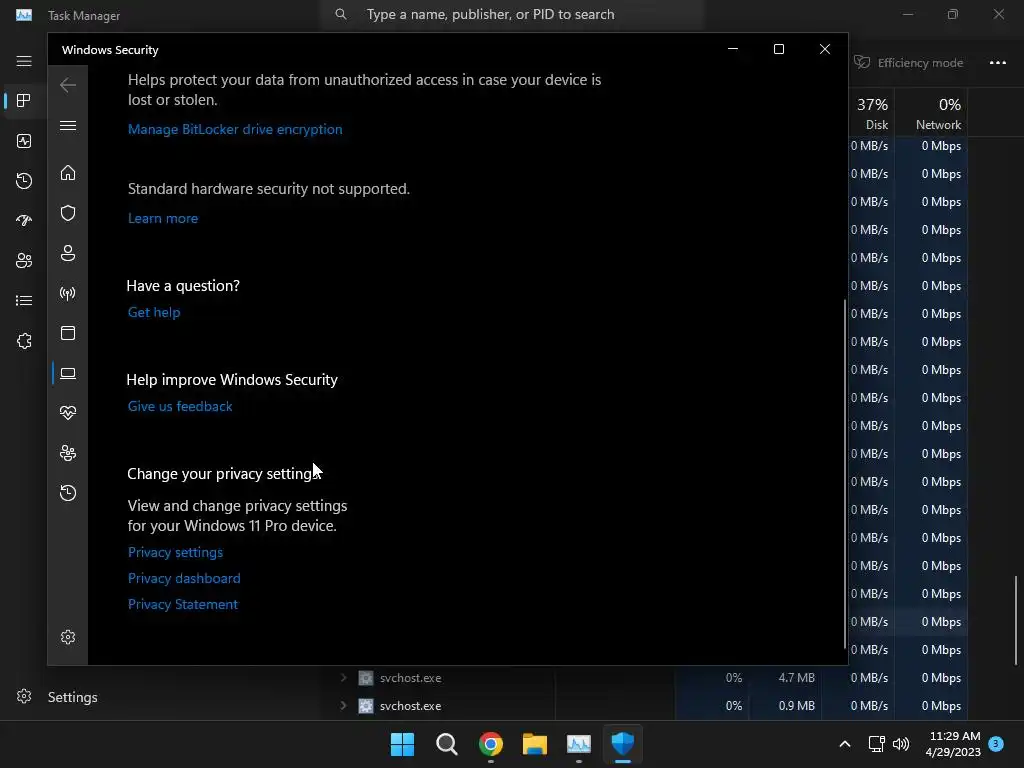This screenshot has width=1024, height=768.
Task: Open the Windows Start menu
Action: tap(402, 744)
